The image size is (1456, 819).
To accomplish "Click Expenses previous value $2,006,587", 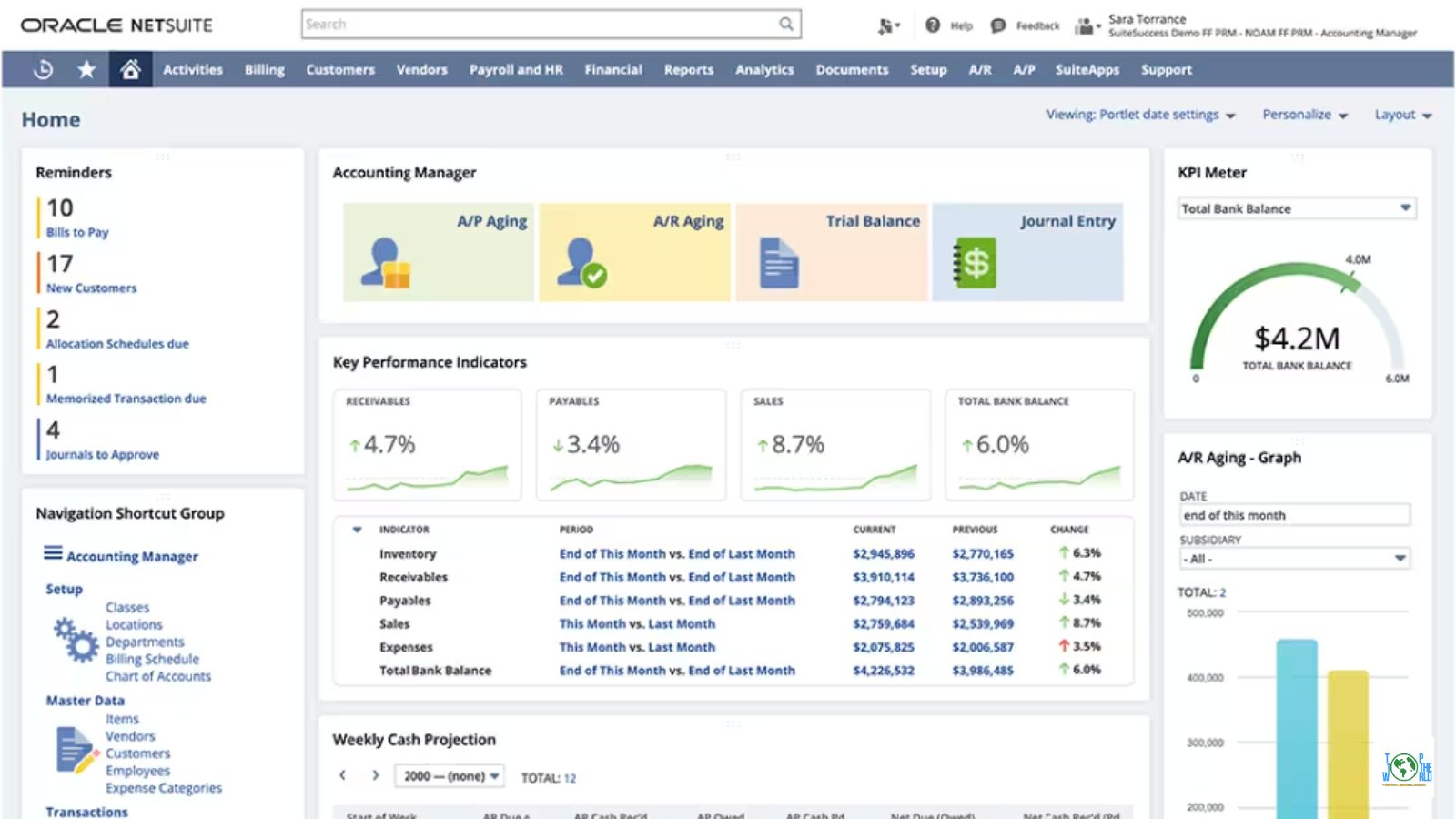I will point(983,647).
